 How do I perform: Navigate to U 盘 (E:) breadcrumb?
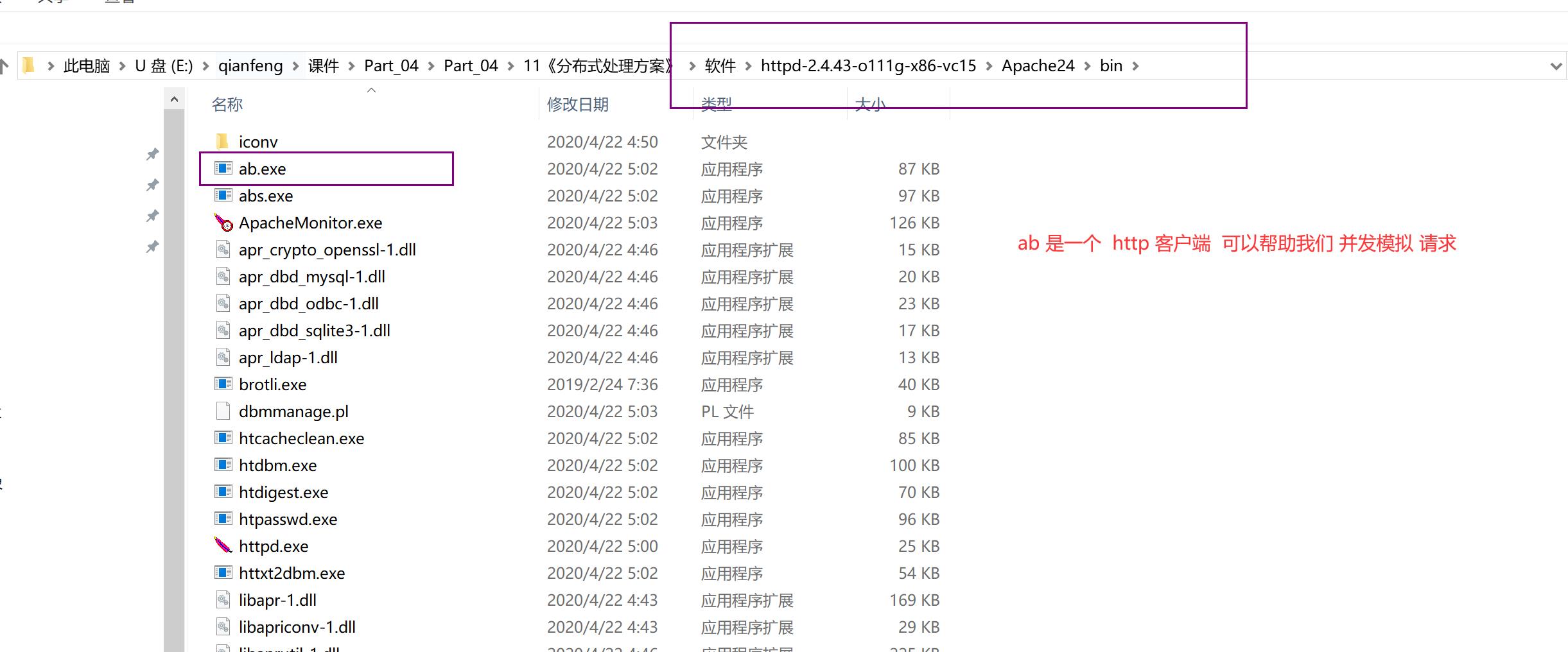click(x=164, y=65)
